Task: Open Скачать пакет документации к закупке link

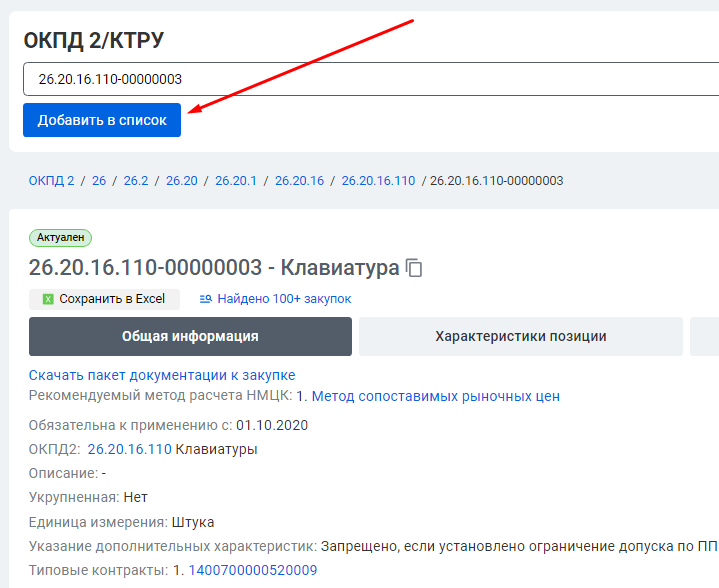Action: tap(162, 375)
